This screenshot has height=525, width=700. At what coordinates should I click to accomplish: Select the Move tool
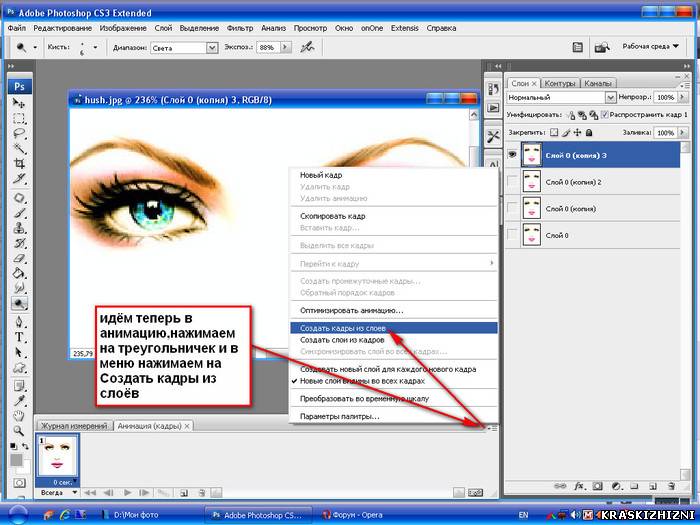pyautogui.click(x=19, y=103)
